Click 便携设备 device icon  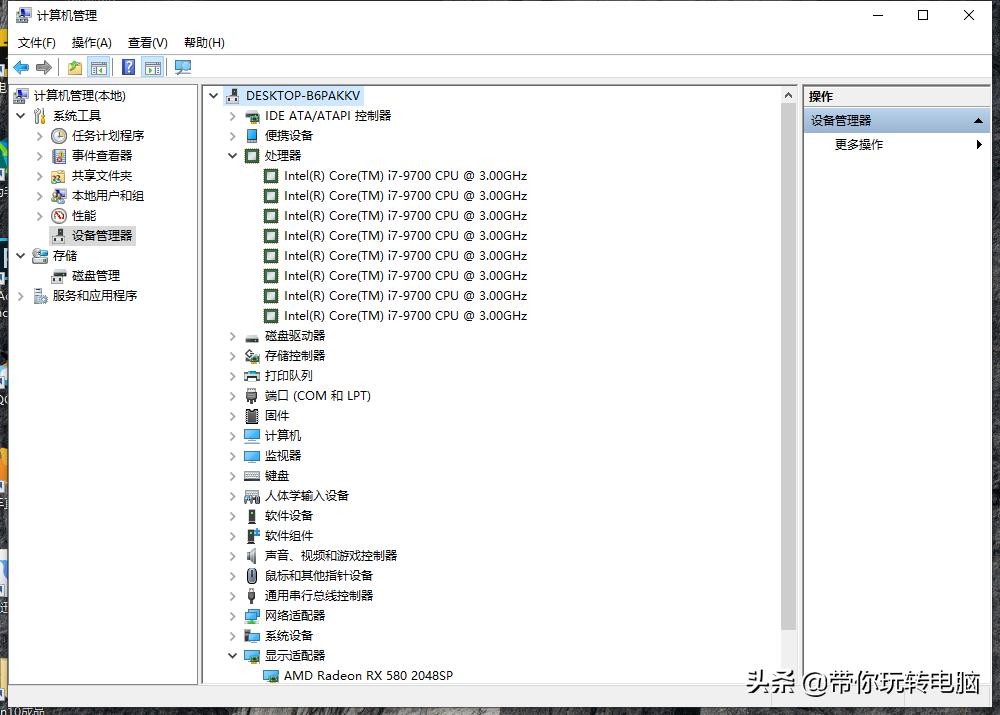[253, 136]
